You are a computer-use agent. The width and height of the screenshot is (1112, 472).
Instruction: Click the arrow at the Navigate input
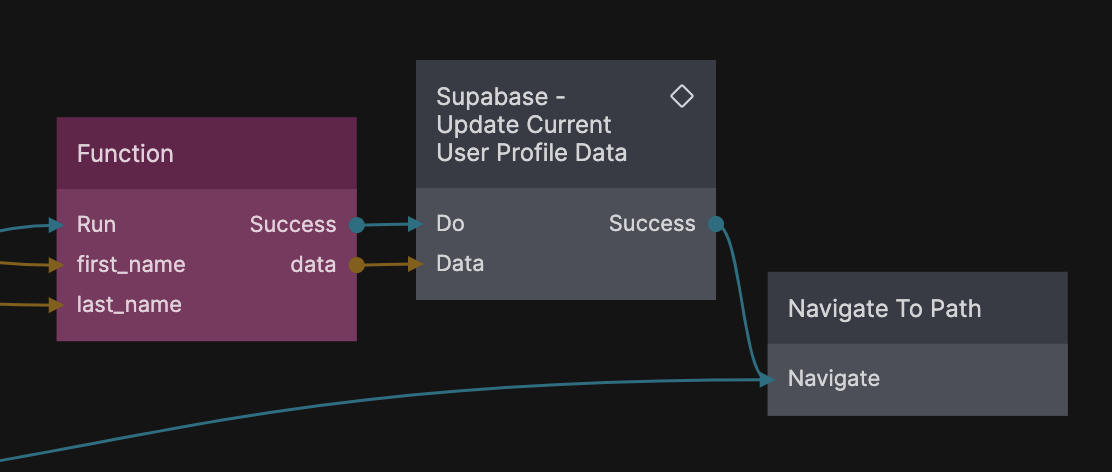click(767, 379)
